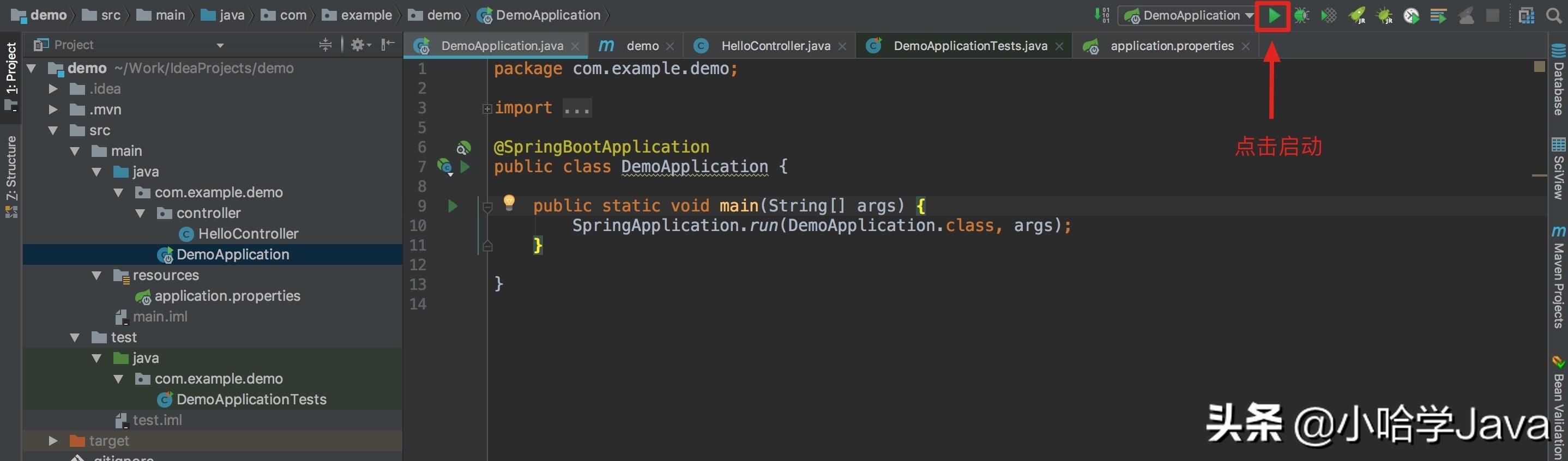The width and height of the screenshot is (1568, 461).
Task: Start debugging with the green bug icon
Action: (1301, 15)
